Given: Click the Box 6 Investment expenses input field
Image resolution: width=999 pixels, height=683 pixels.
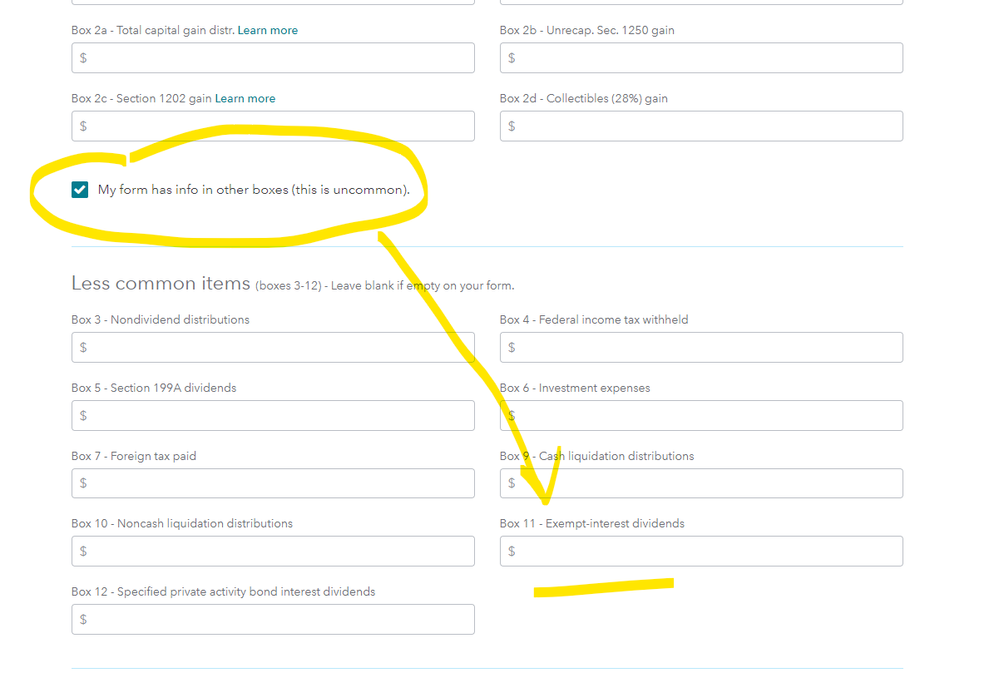Looking at the screenshot, I should click(x=701, y=416).
